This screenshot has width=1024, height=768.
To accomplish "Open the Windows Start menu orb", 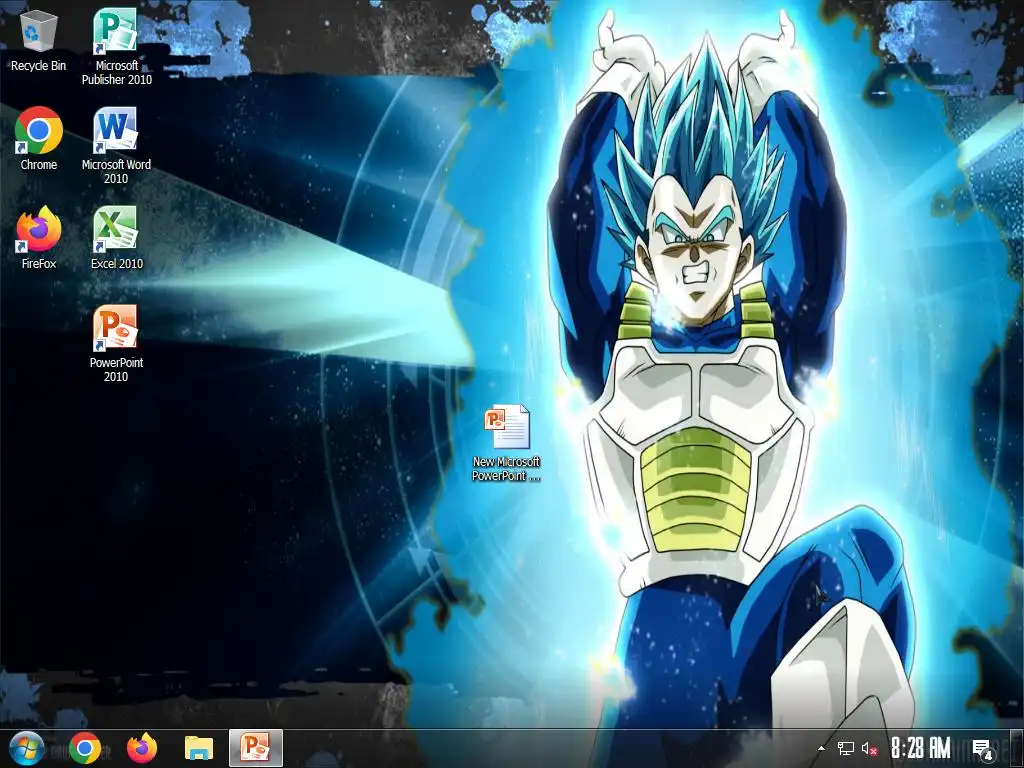I will pos(26,748).
